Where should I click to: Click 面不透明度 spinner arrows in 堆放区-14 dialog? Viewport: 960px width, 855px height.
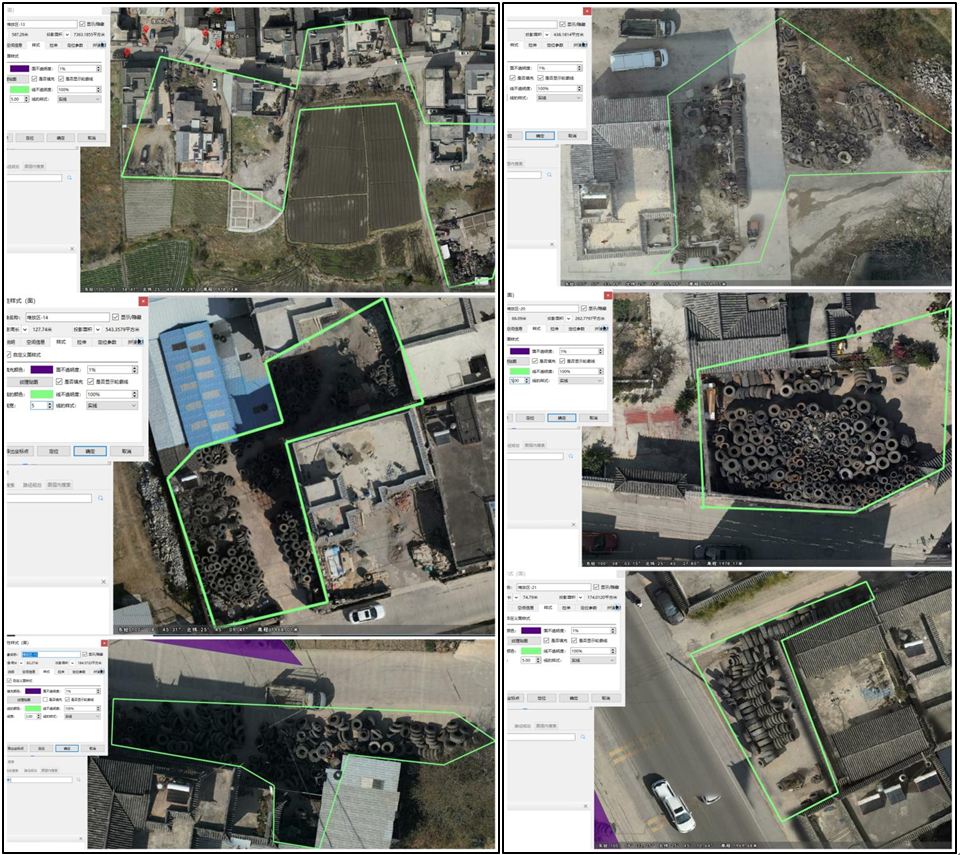(135, 369)
